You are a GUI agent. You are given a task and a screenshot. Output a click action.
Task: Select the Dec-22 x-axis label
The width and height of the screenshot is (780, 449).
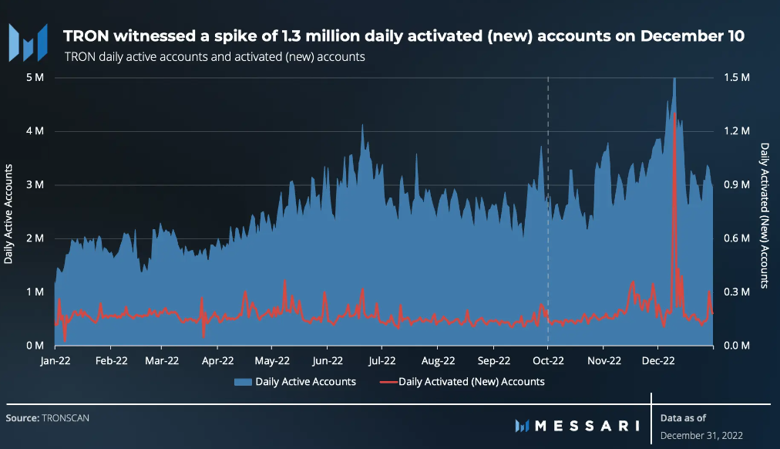pos(658,361)
